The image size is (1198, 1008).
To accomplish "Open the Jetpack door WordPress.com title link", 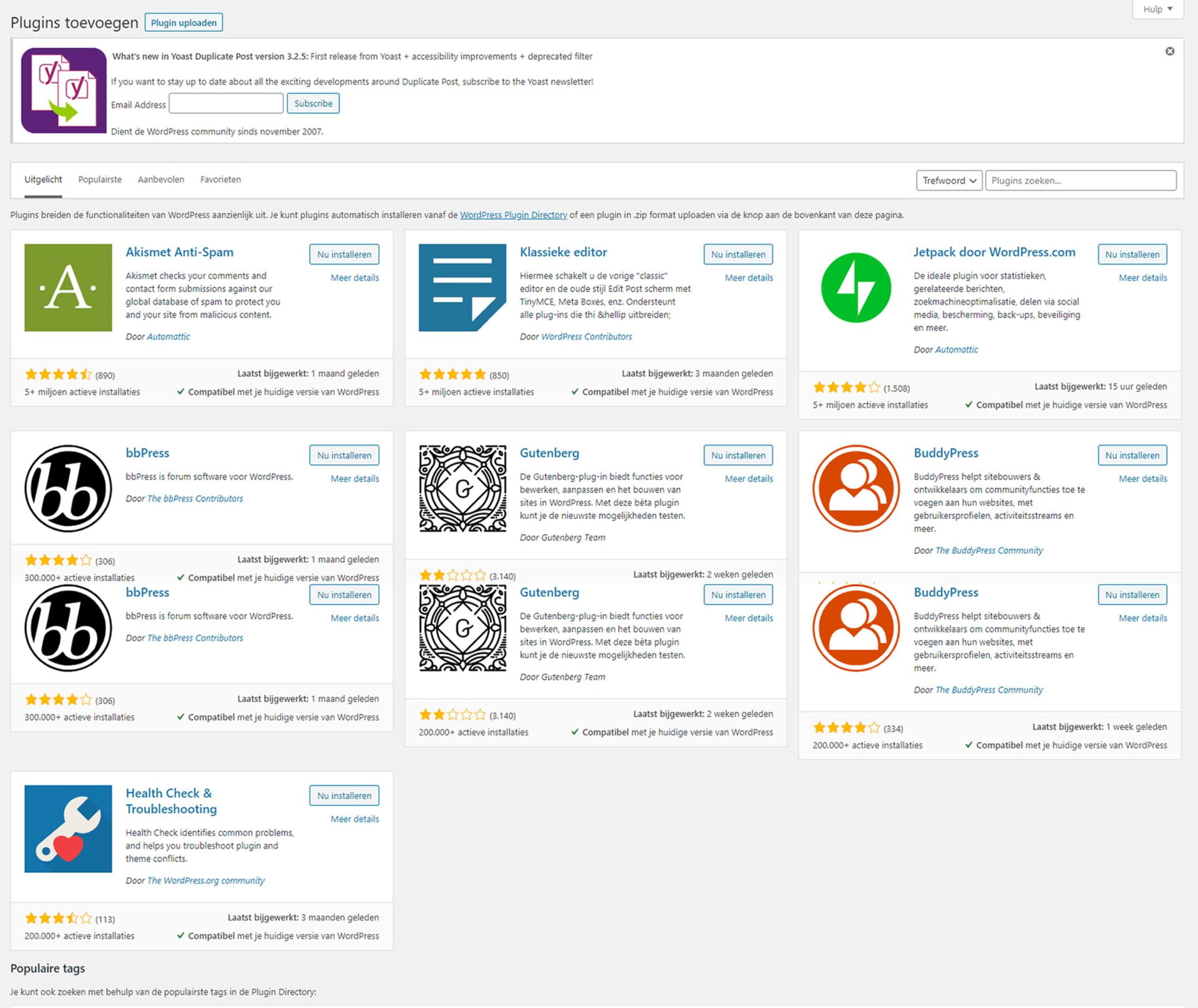I will (x=995, y=252).
